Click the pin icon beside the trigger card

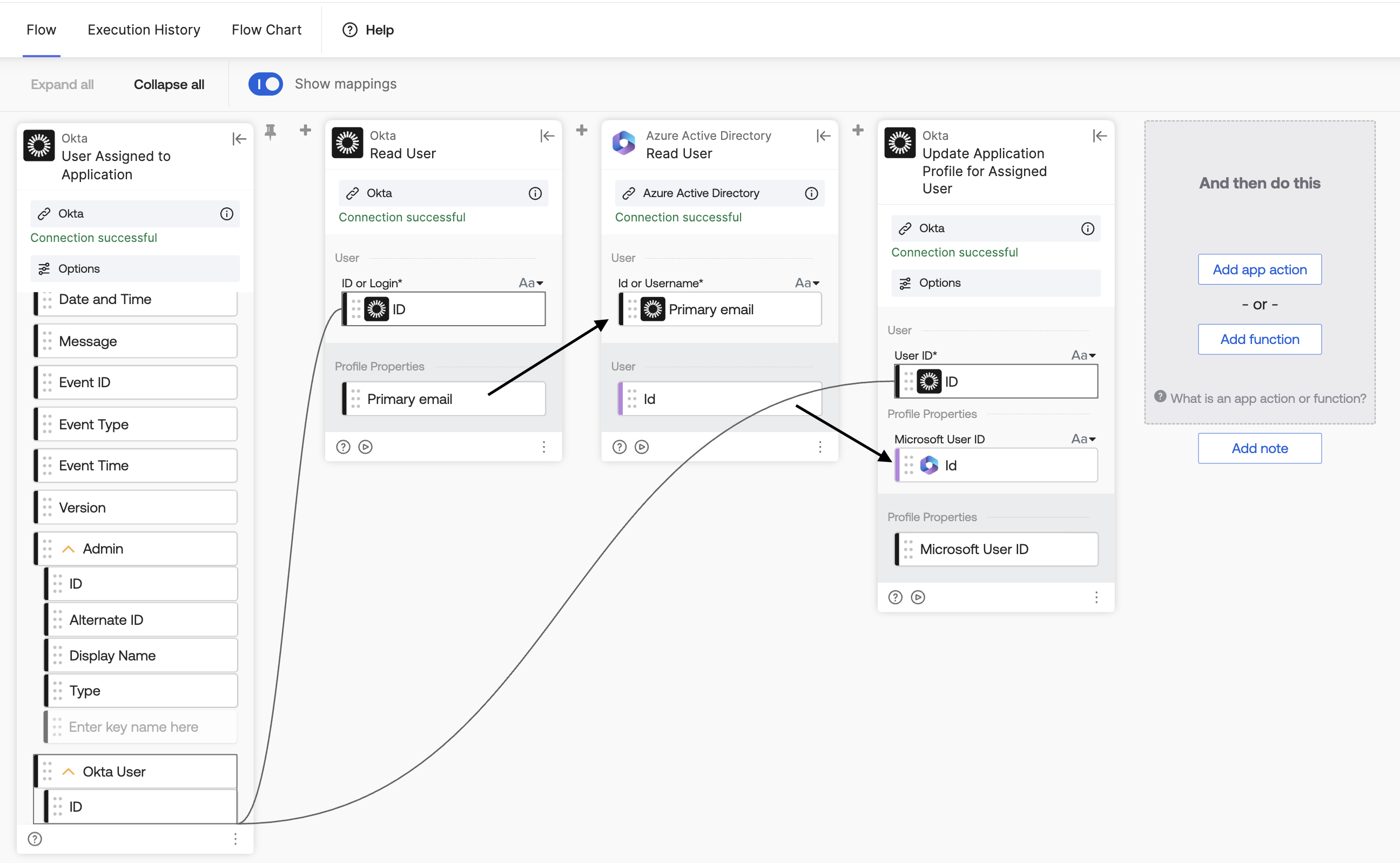point(271,131)
